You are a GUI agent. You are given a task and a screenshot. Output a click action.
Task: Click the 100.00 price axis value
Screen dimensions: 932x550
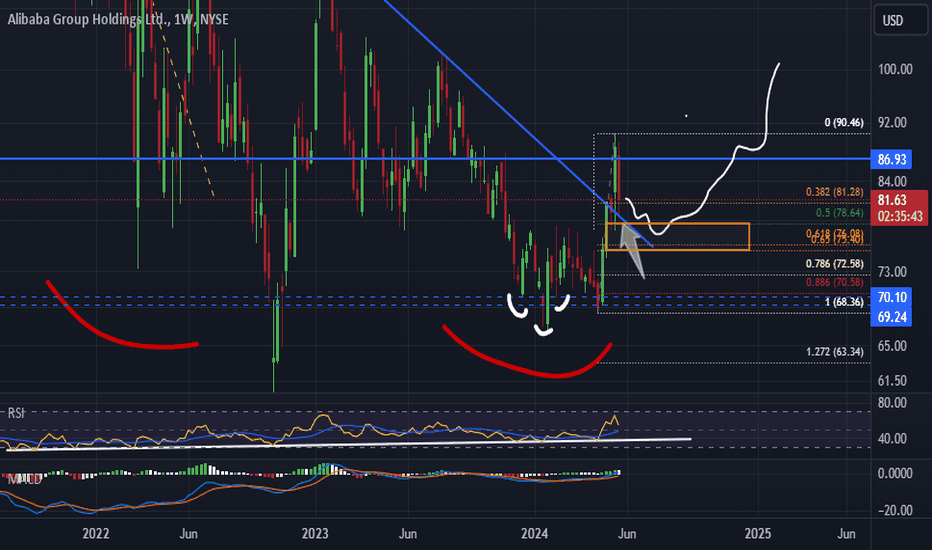(895, 70)
